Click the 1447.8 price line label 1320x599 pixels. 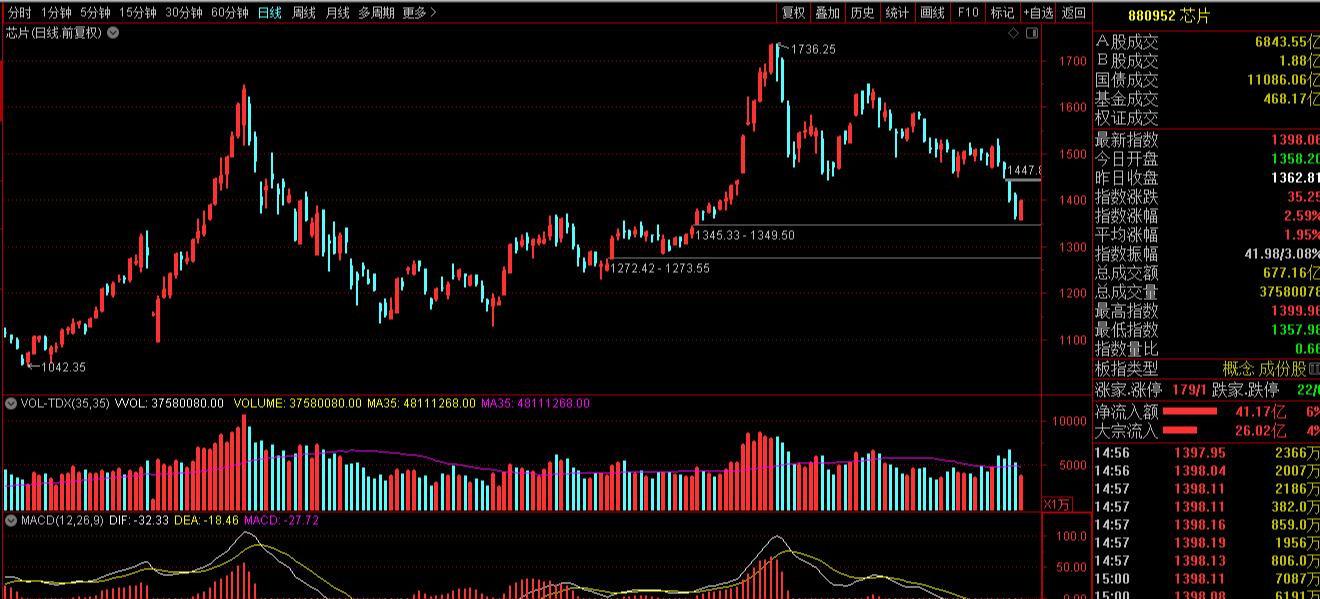click(x=1024, y=170)
